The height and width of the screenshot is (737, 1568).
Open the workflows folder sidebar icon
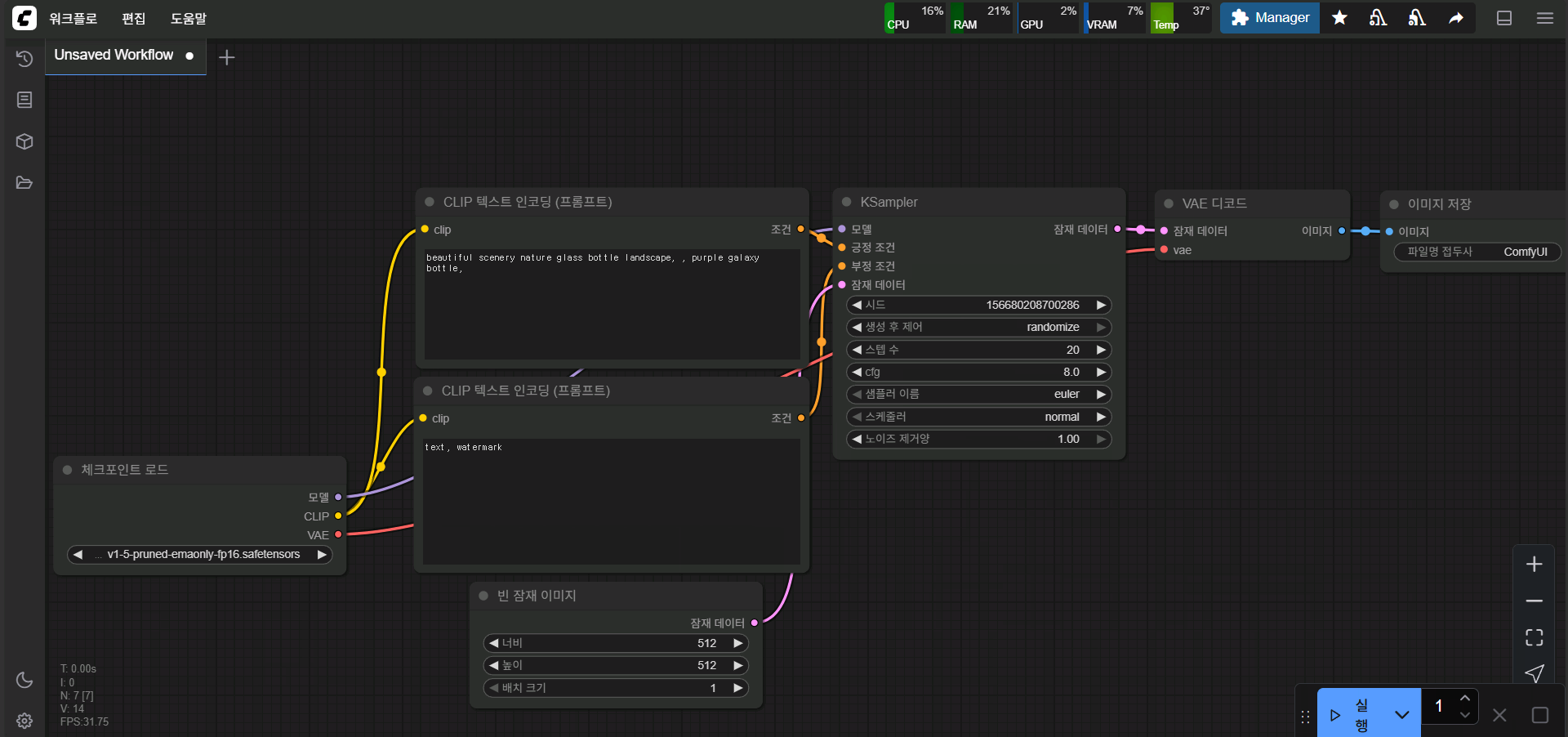coord(24,182)
